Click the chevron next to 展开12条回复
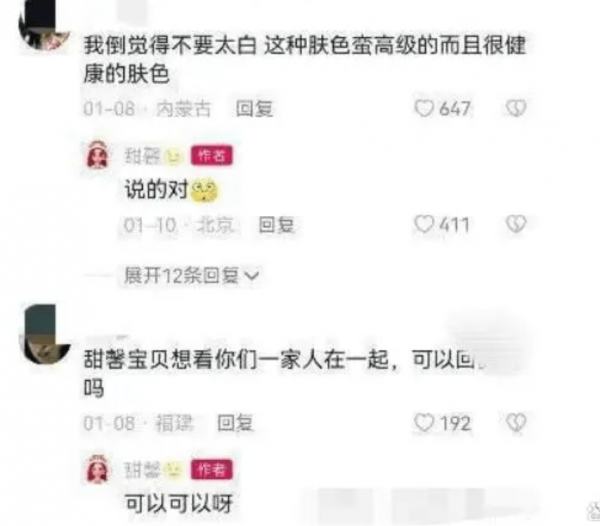600x526 pixels. click(251, 276)
